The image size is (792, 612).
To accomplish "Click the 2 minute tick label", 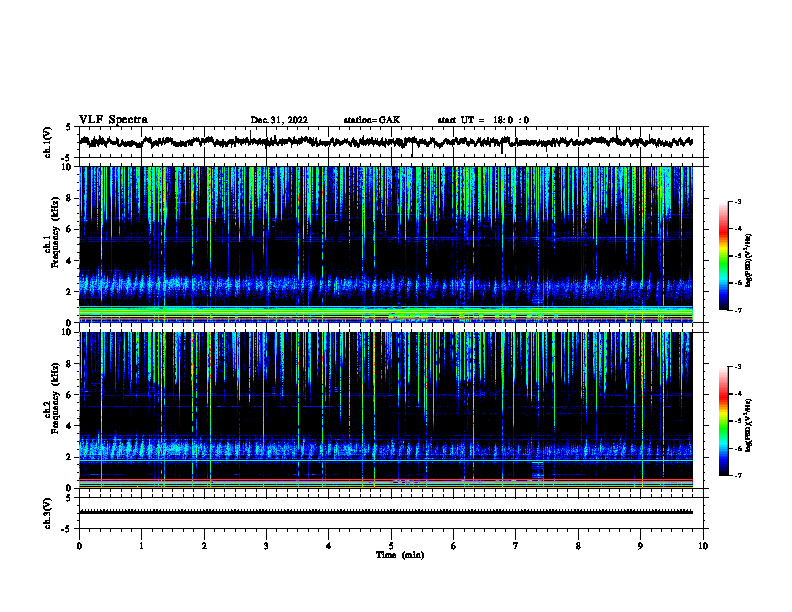I will (204, 546).
